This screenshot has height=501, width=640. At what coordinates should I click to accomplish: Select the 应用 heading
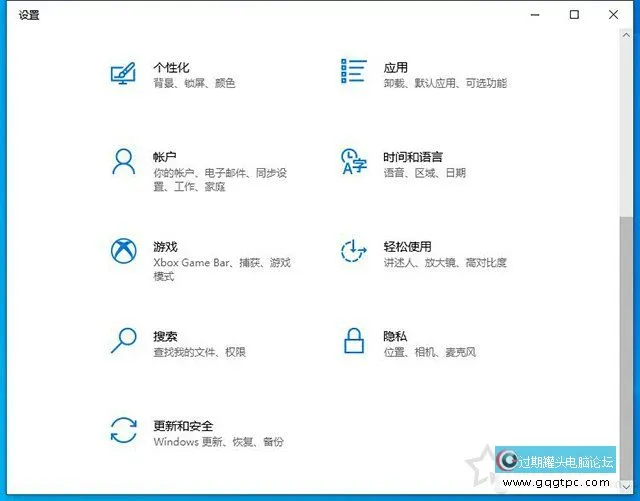396,67
